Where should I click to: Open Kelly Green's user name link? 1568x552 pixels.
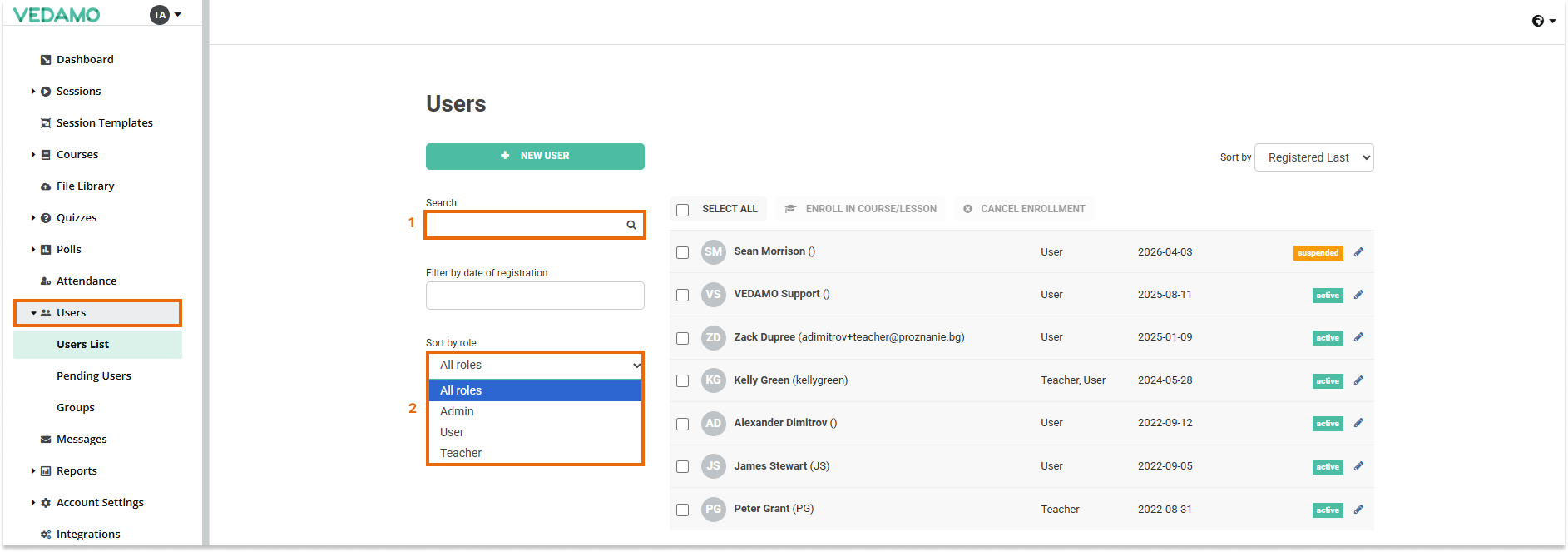761,380
